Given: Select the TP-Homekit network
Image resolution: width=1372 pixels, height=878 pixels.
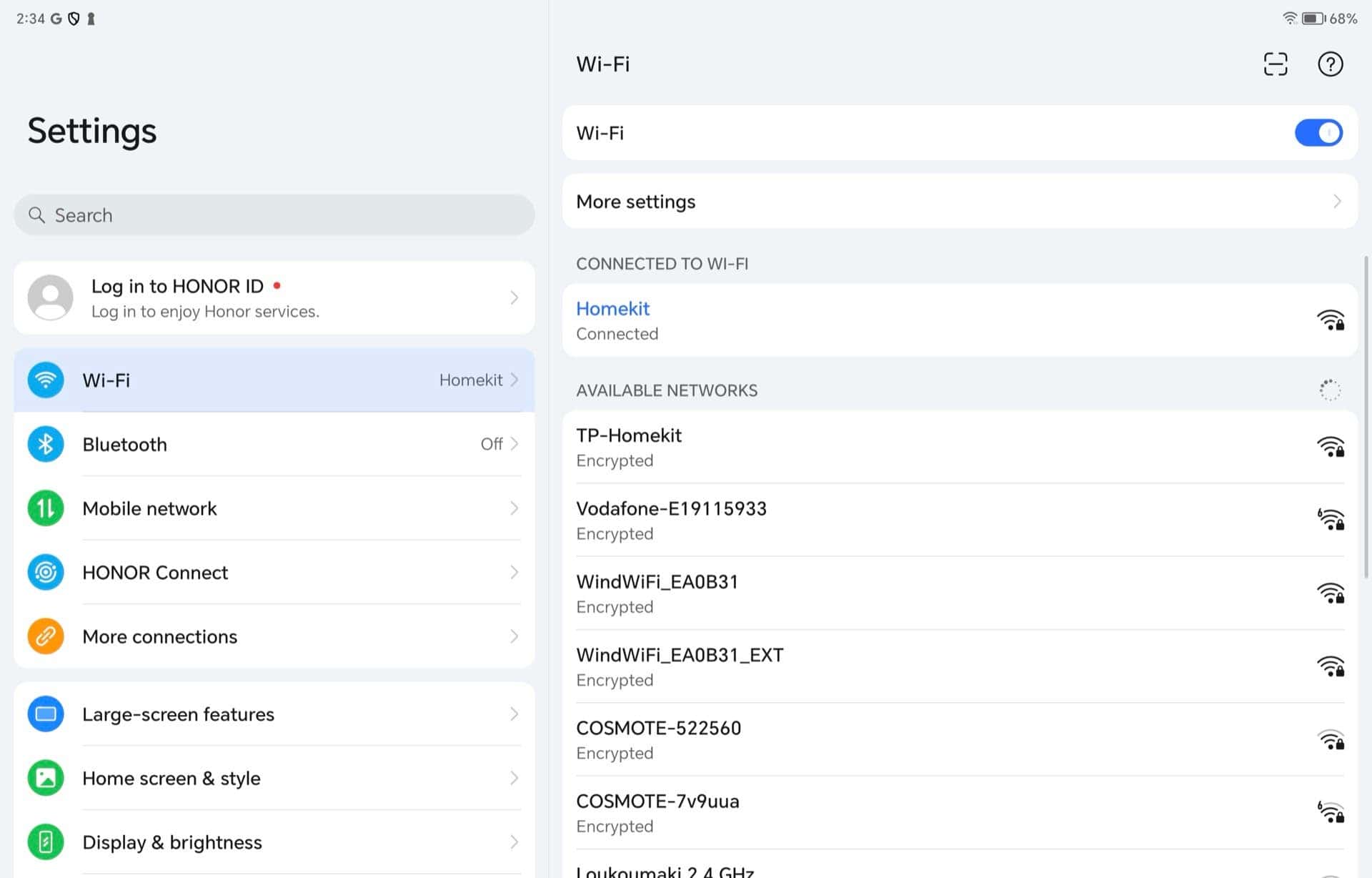Looking at the screenshot, I should pyautogui.click(x=960, y=447).
